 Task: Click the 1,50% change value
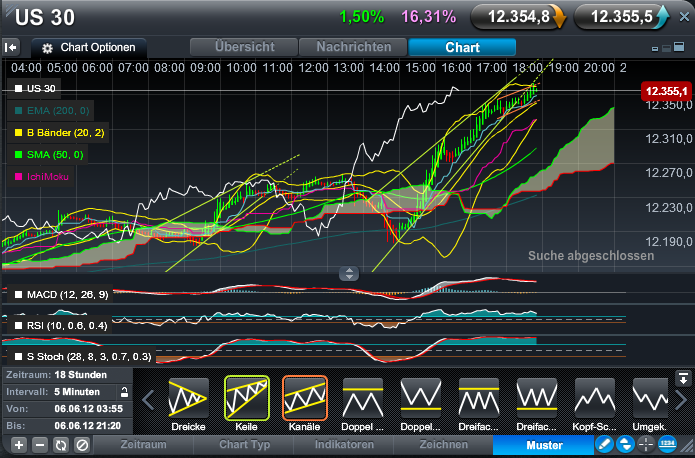click(362, 17)
